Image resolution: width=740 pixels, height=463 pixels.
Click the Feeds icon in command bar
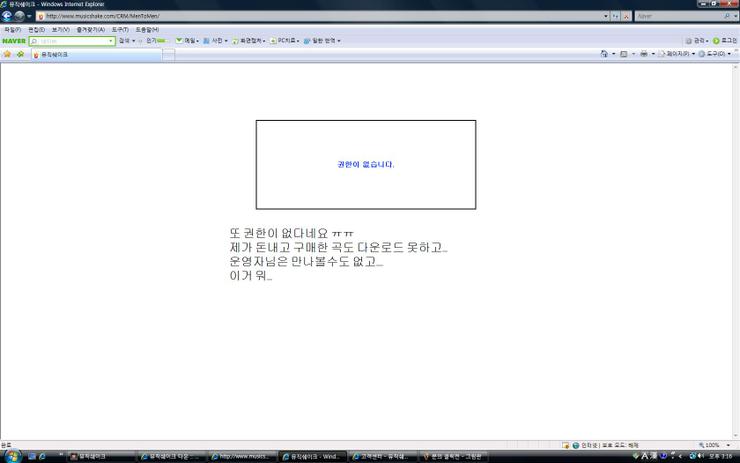623,54
